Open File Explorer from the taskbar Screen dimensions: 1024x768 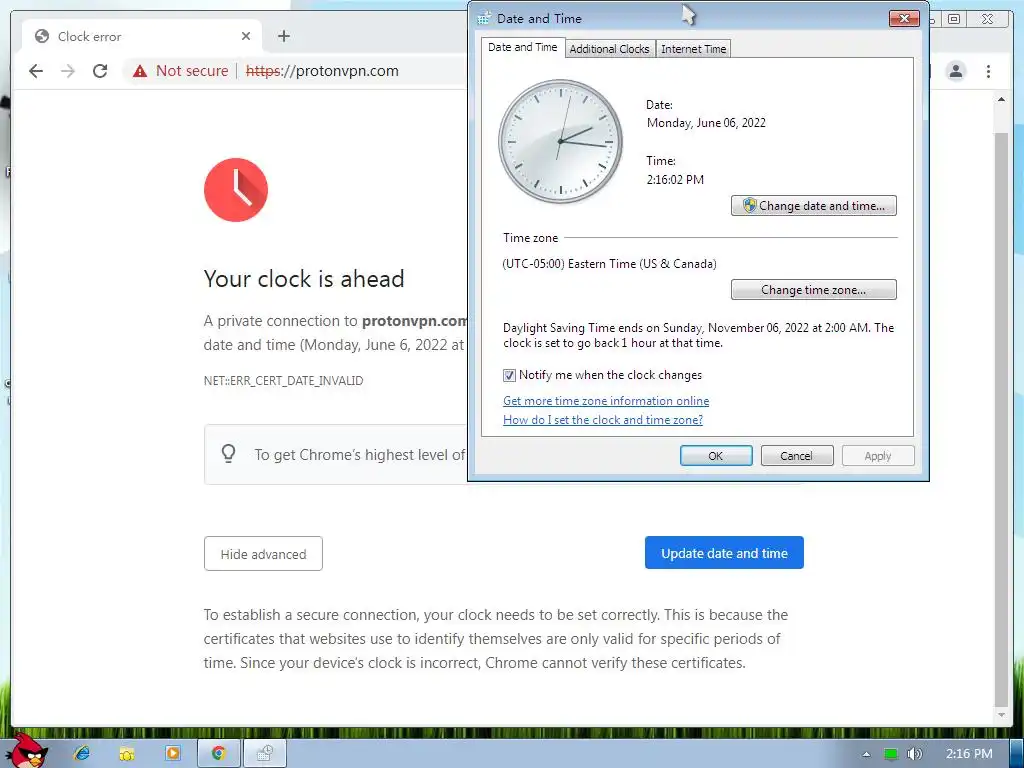tap(127, 753)
